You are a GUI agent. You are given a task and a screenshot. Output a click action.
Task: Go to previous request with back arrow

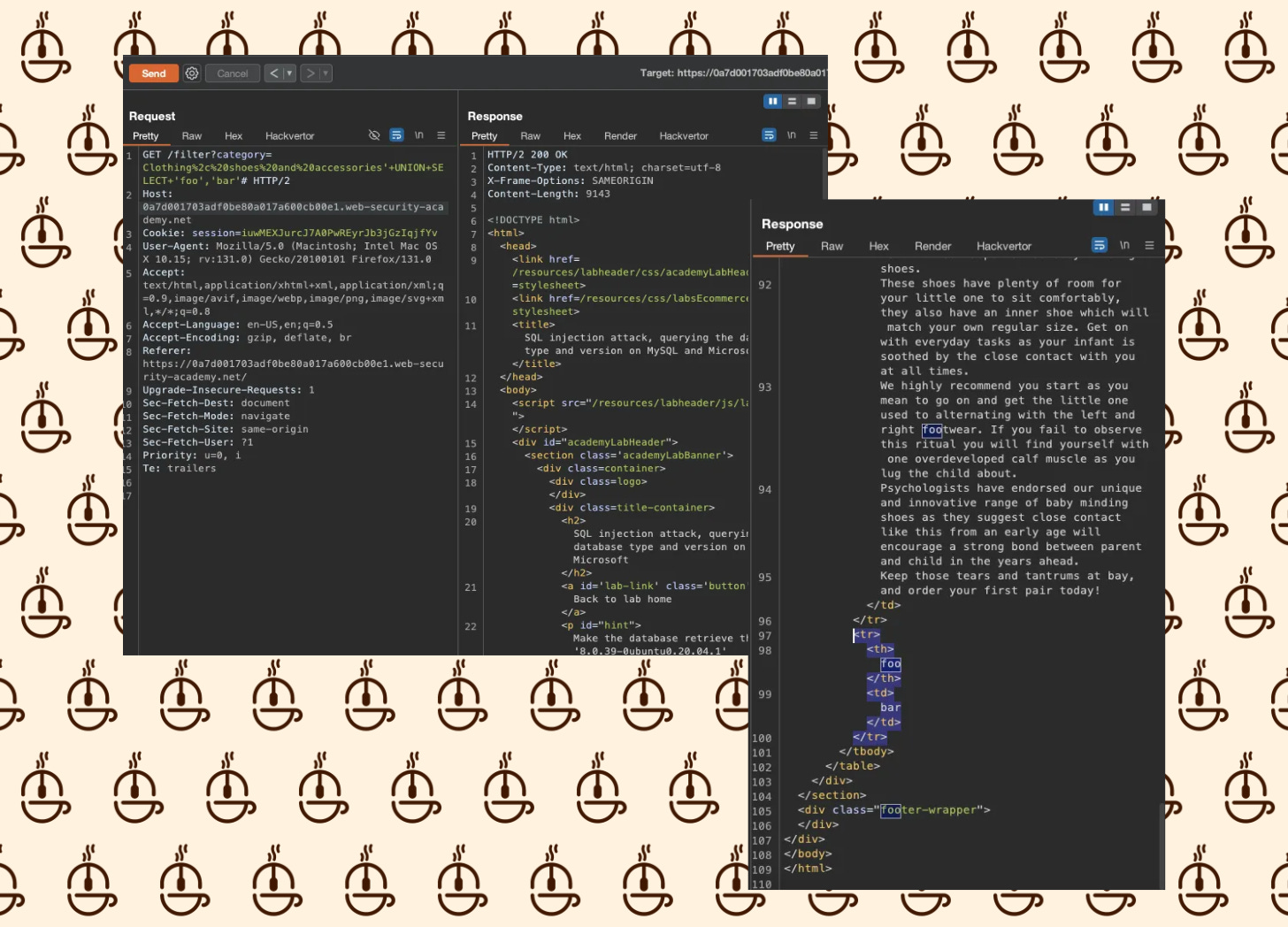click(273, 73)
